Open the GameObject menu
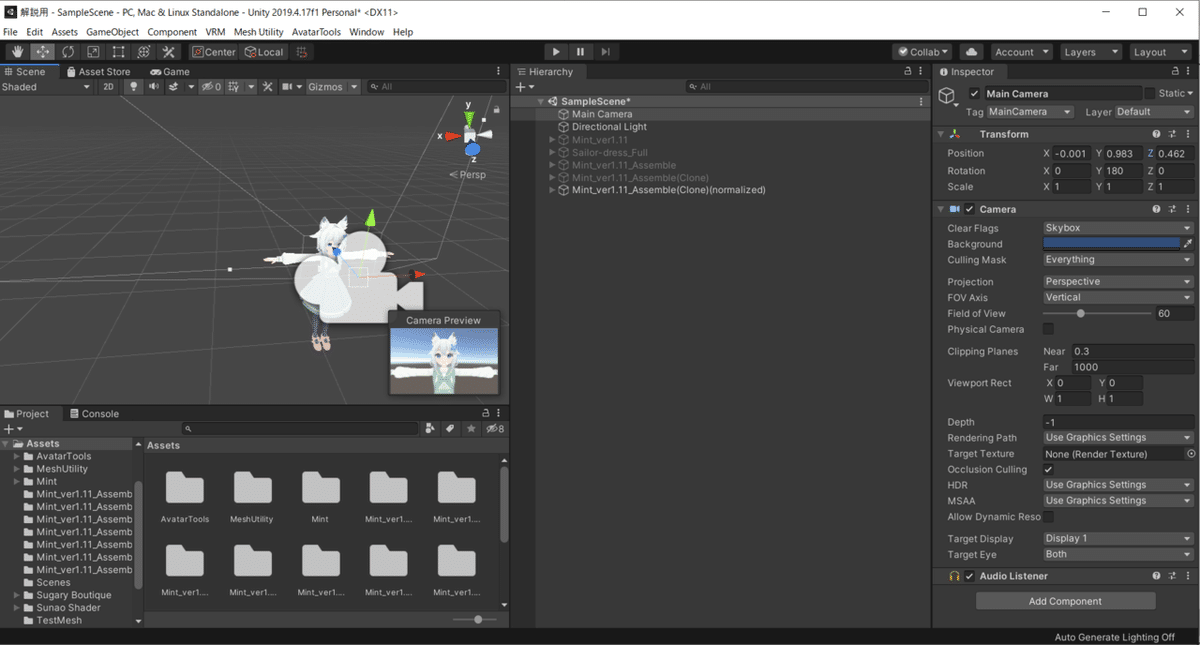Screen dimensions: 1200x645 [x=112, y=32]
